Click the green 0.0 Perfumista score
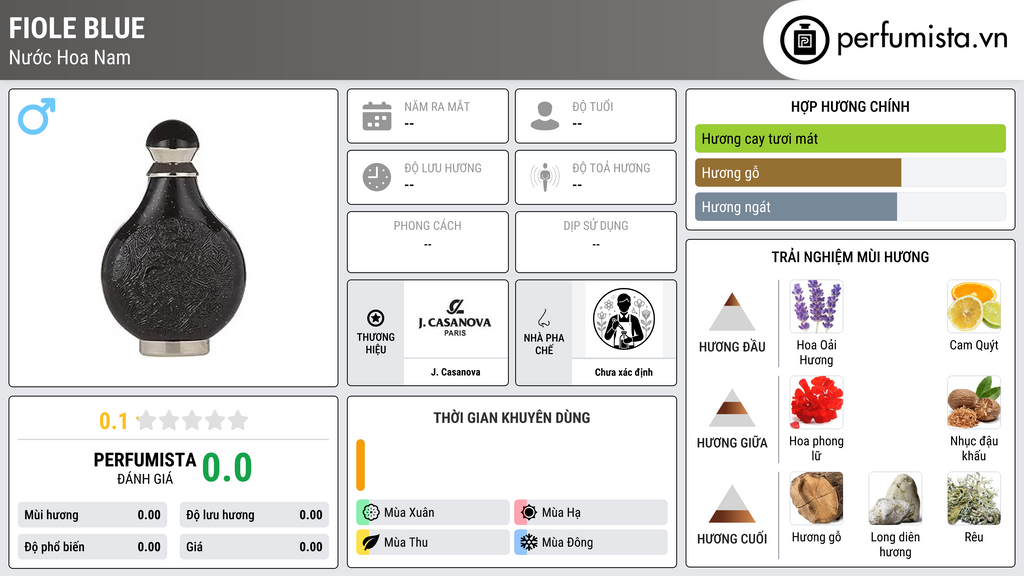Viewport: 1024px width, 576px height. (227, 468)
